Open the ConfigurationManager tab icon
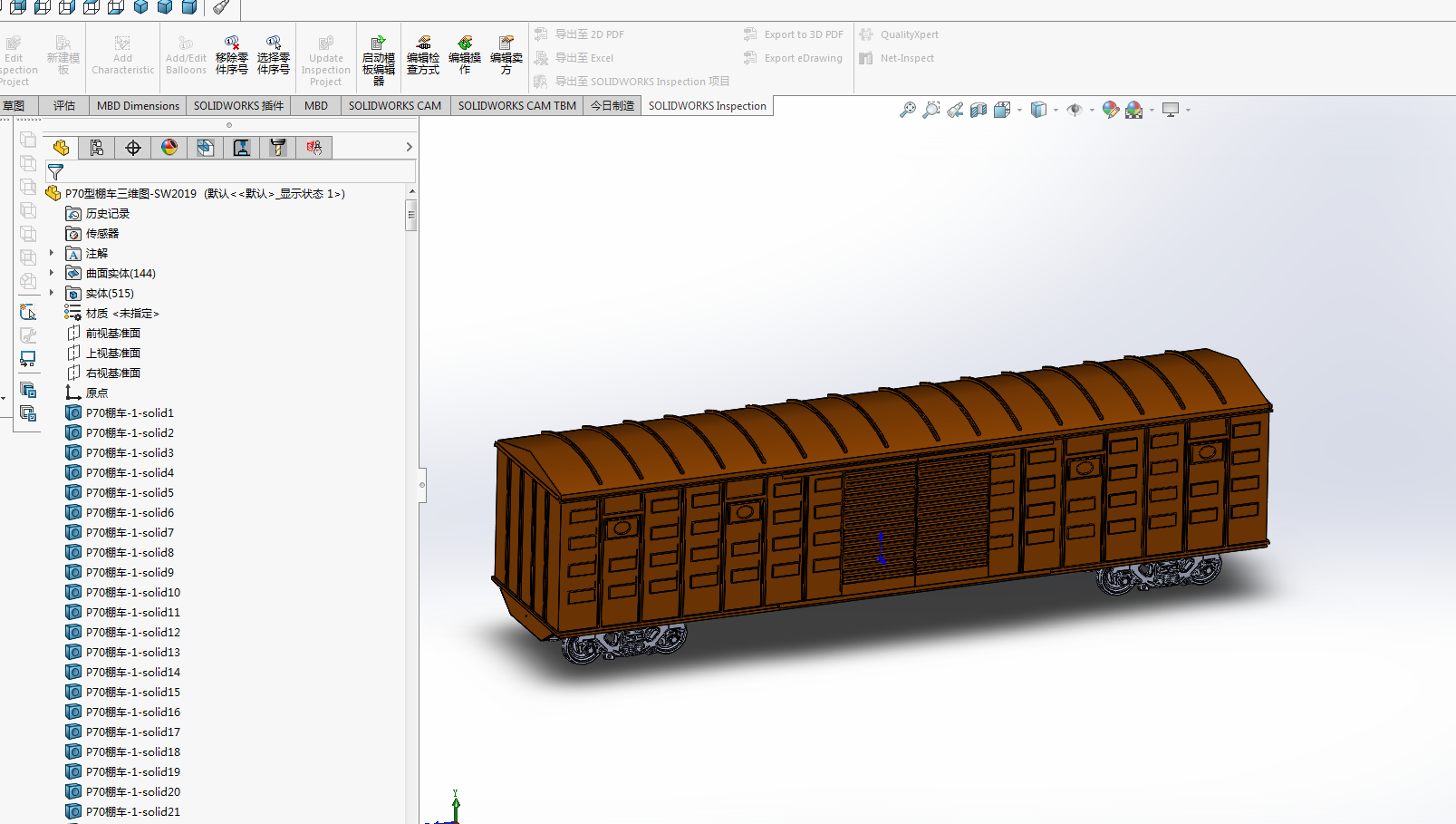The image size is (1456, 824). click(x=133, y=148)
